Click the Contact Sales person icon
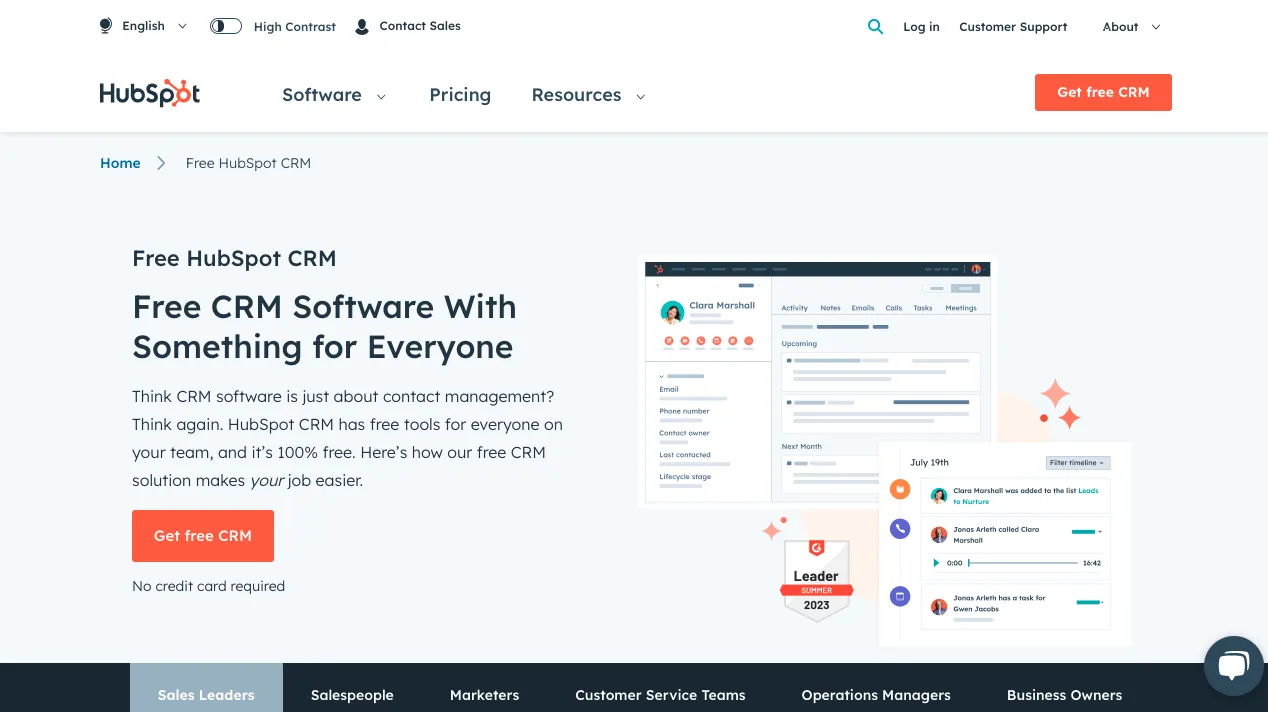The height and width of the screenshot is (712, 1268). pyautogui.click(x=362, y=27)
